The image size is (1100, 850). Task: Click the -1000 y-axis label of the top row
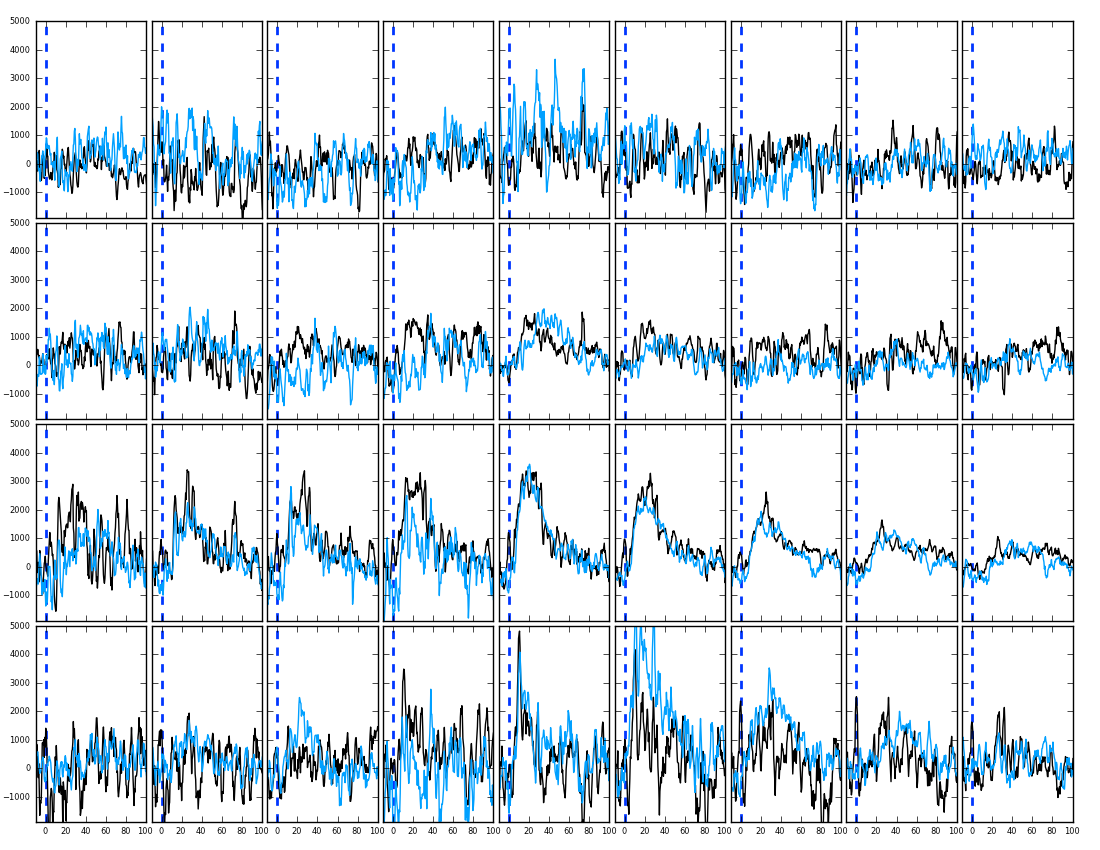tap(18, 192)
